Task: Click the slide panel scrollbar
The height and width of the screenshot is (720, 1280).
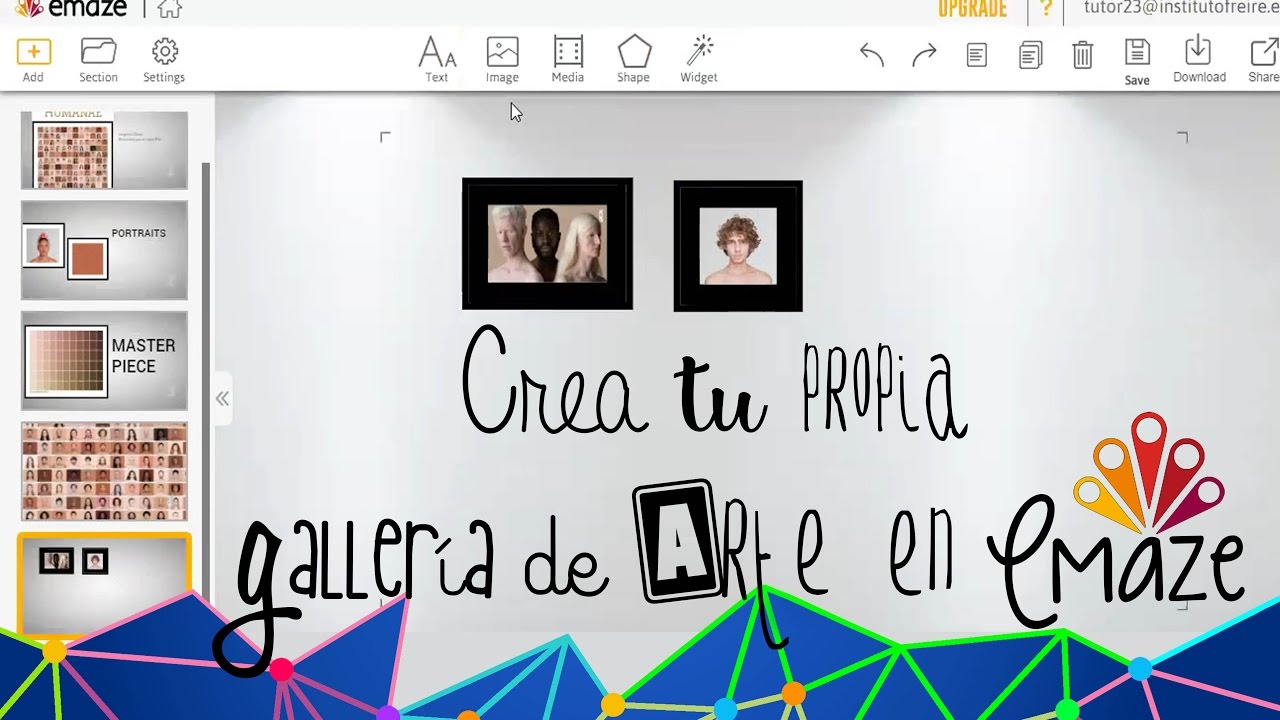Action: [x=207, y=380]
